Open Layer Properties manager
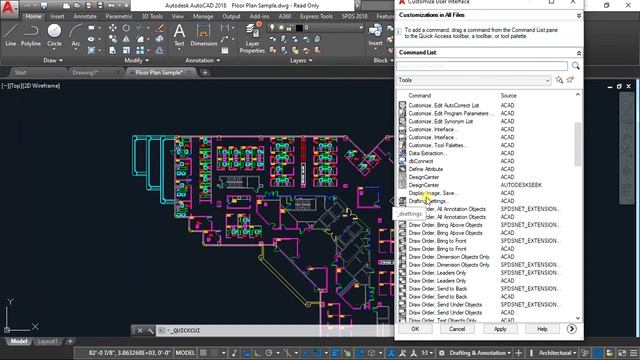This screenshot has width=640, height=360. pos(252,38)
